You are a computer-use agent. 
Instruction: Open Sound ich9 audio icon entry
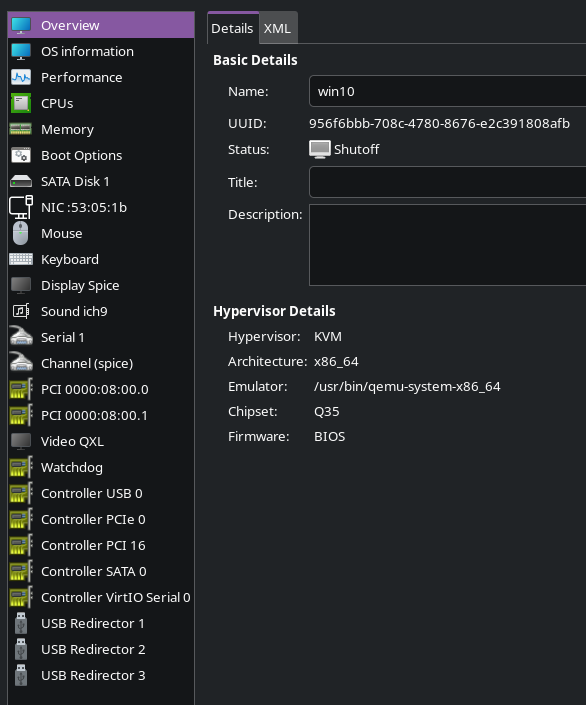(x=21, y=311)
